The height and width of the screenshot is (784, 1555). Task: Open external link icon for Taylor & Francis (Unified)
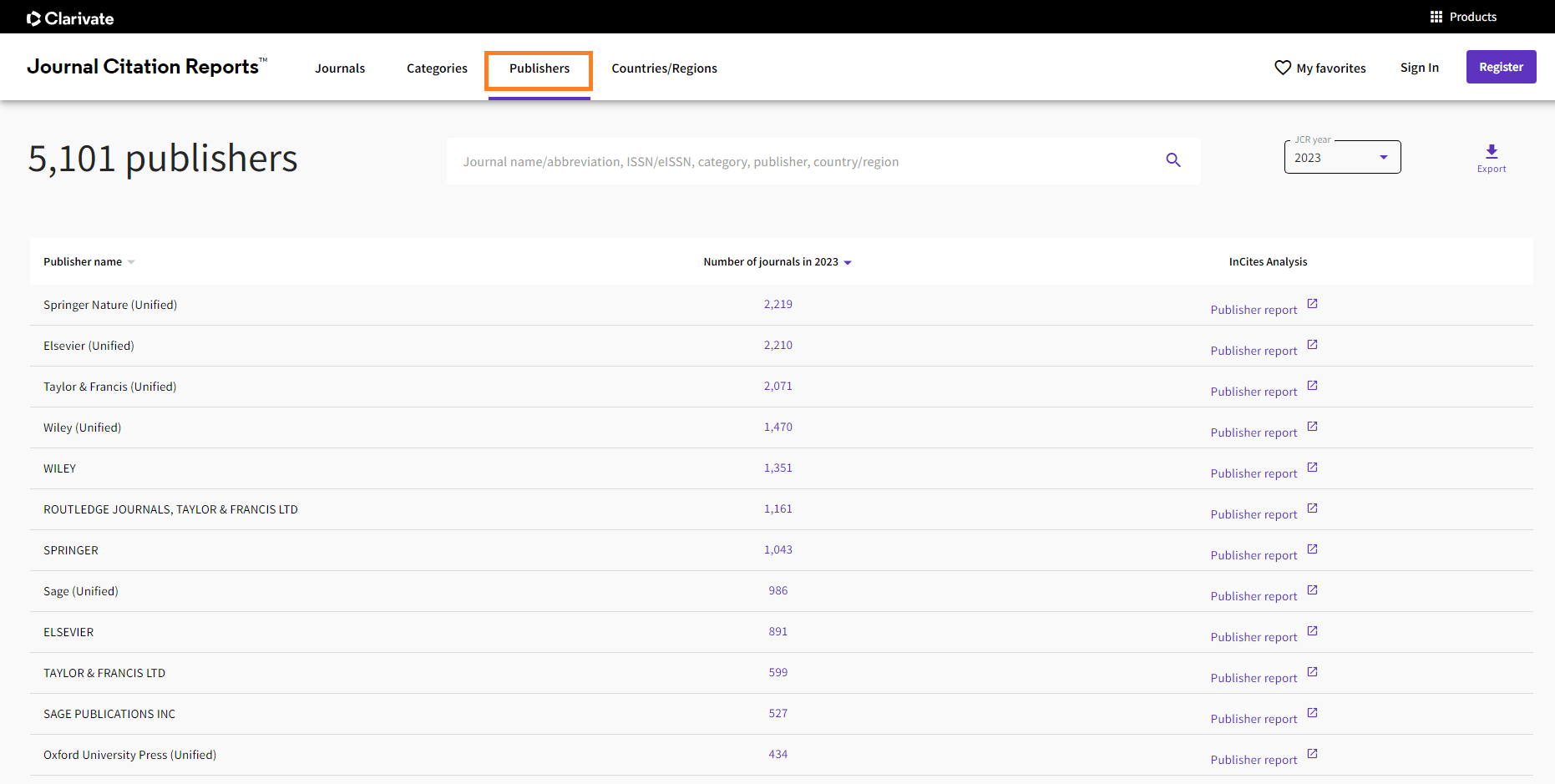click(1313, 386)
